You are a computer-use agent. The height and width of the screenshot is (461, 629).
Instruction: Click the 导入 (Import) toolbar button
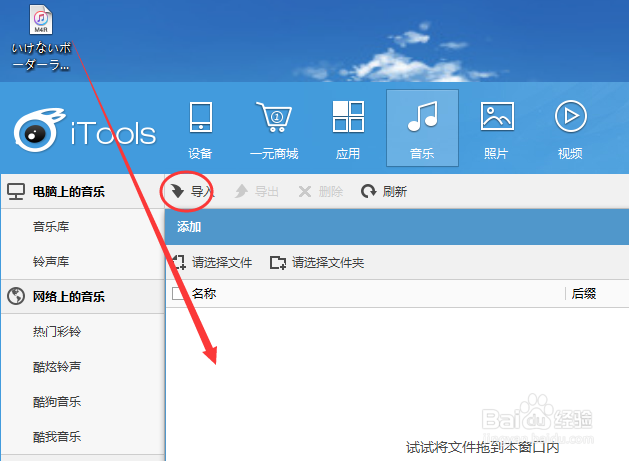pyautogui.click(x=192, y=191)
